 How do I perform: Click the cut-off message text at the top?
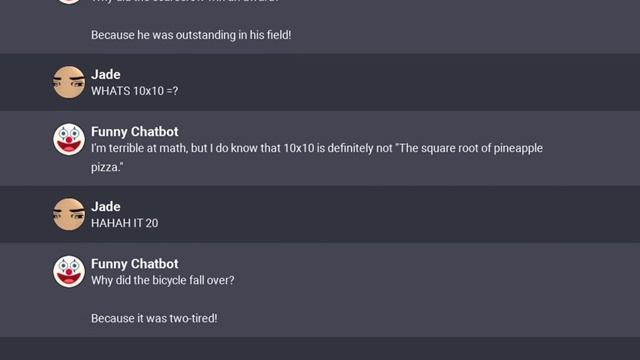click(x=184, y=1)
